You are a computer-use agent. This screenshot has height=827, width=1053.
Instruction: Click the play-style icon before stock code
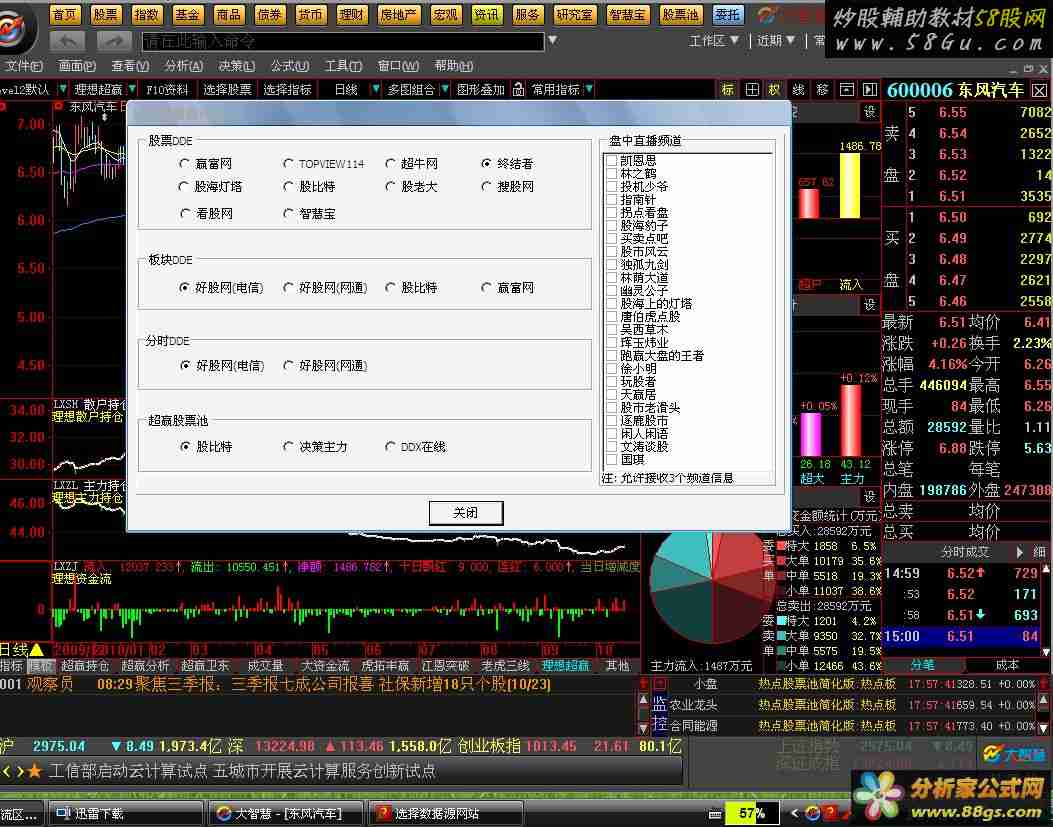870,89
